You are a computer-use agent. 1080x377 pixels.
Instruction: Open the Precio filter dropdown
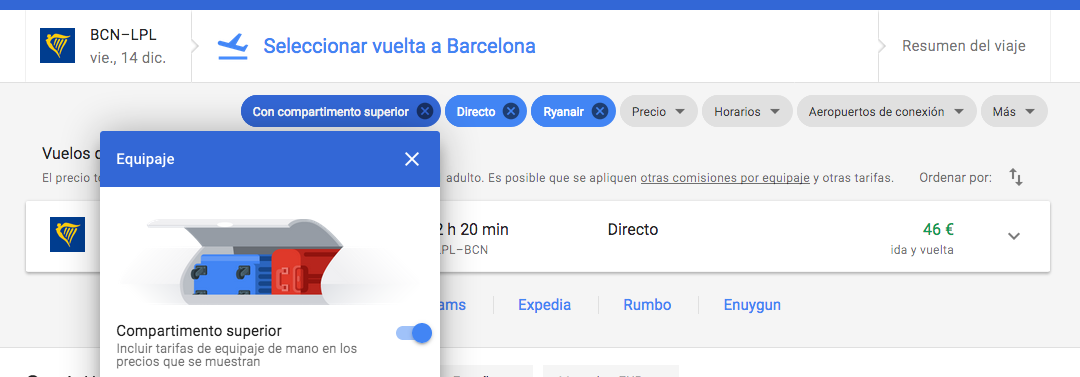[658, 112]
